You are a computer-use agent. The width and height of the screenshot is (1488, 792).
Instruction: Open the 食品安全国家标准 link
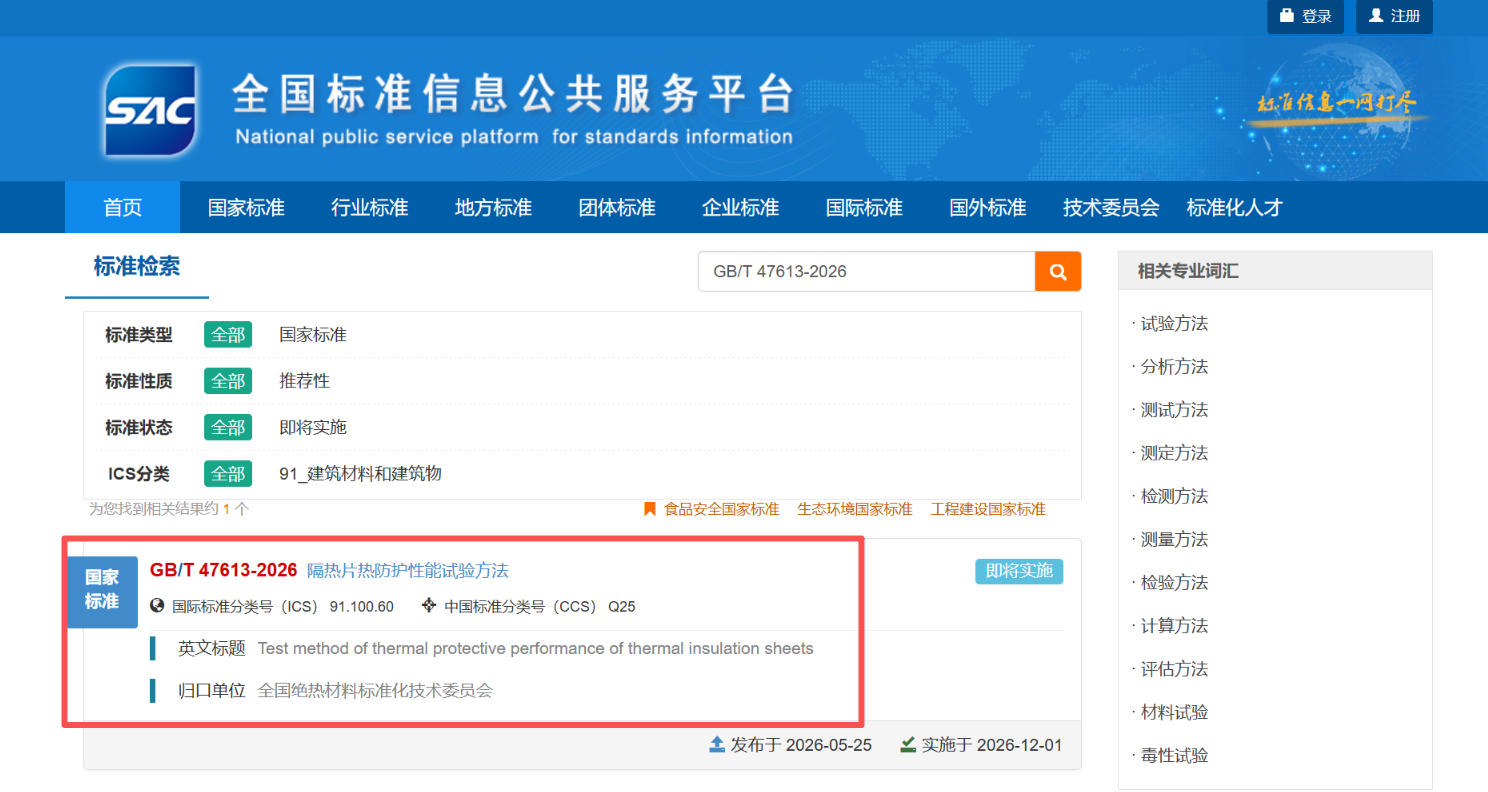[721, 509]
